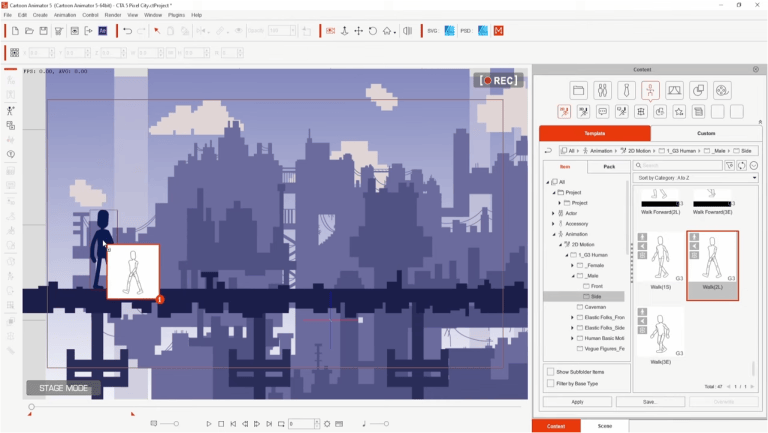Open the Home view dropdown arrow

(395, 32)
